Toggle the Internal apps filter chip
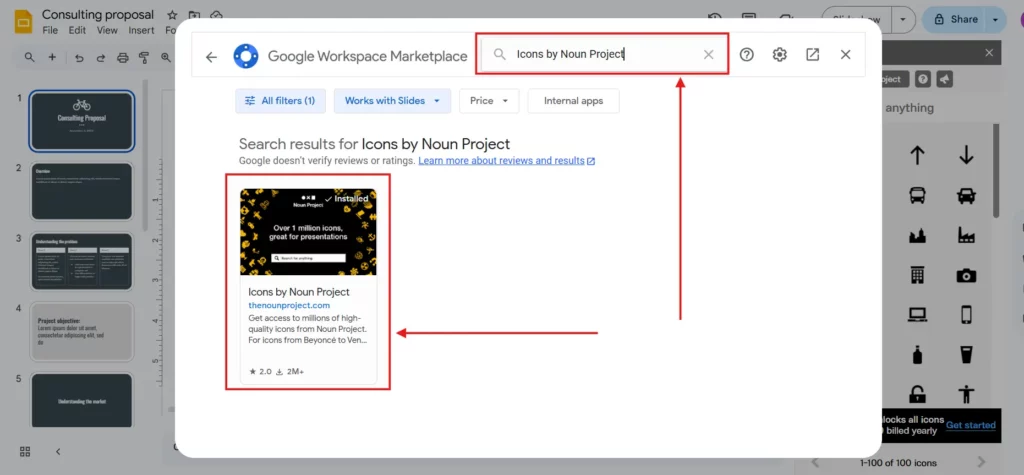 click(574, 101)
